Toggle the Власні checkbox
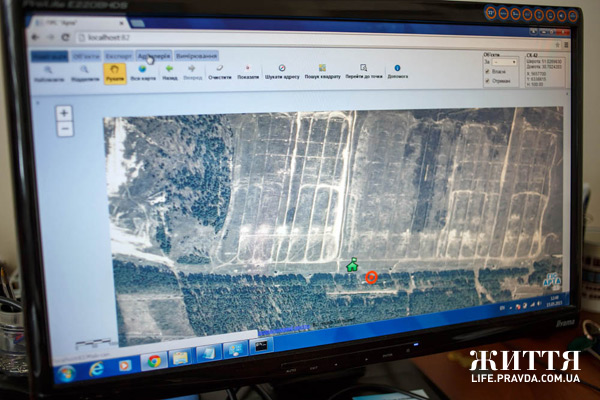Image resolution: width=600 pixels, height=400 pixels. [x=487, y=72]
